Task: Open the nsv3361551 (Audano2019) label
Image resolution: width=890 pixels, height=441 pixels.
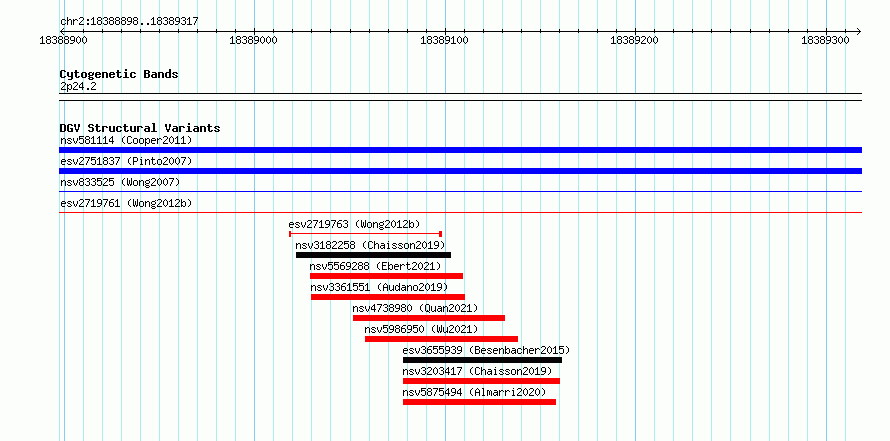Action: click(379, 287)
